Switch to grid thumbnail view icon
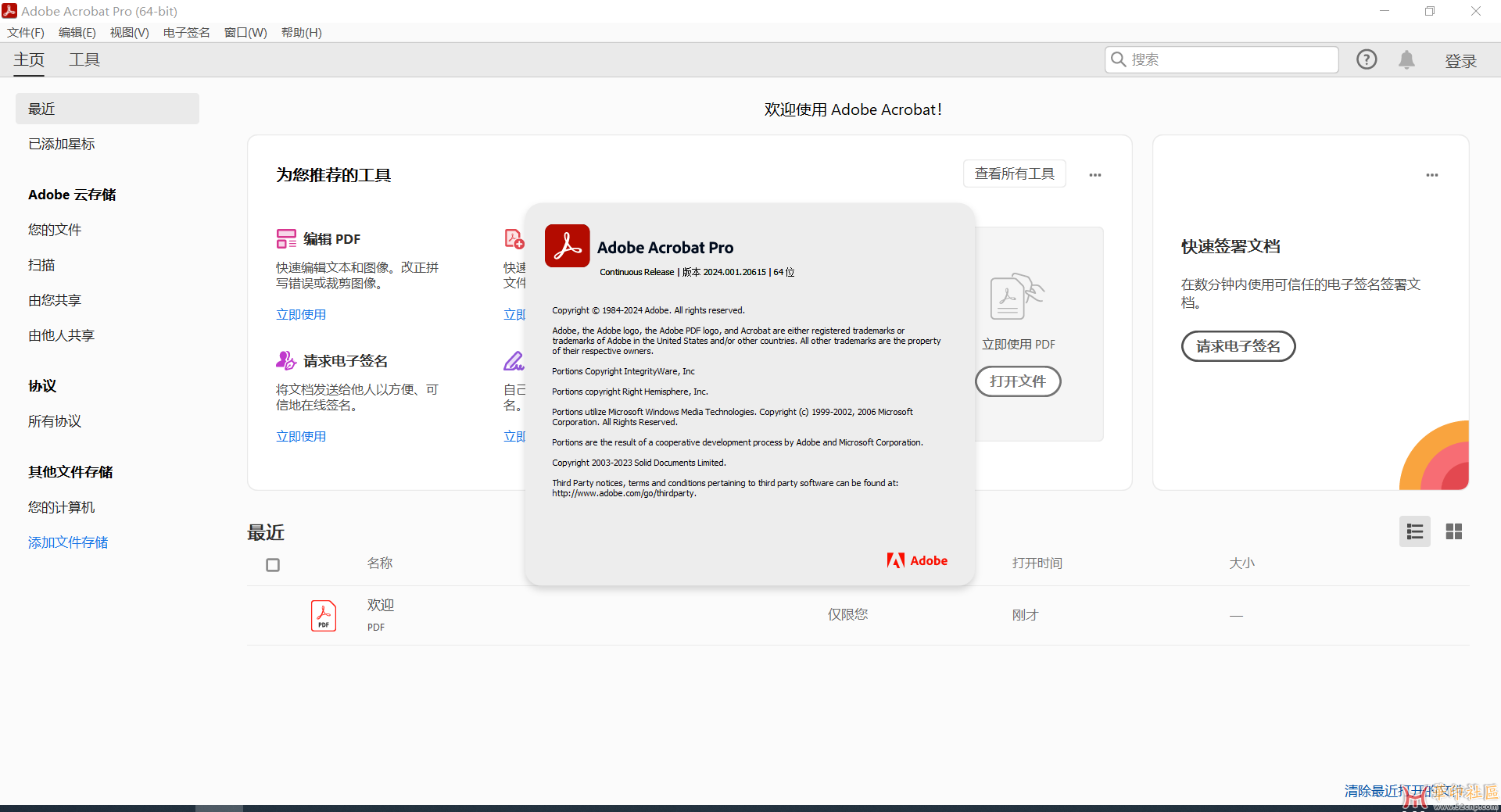 click(1453, 531)
